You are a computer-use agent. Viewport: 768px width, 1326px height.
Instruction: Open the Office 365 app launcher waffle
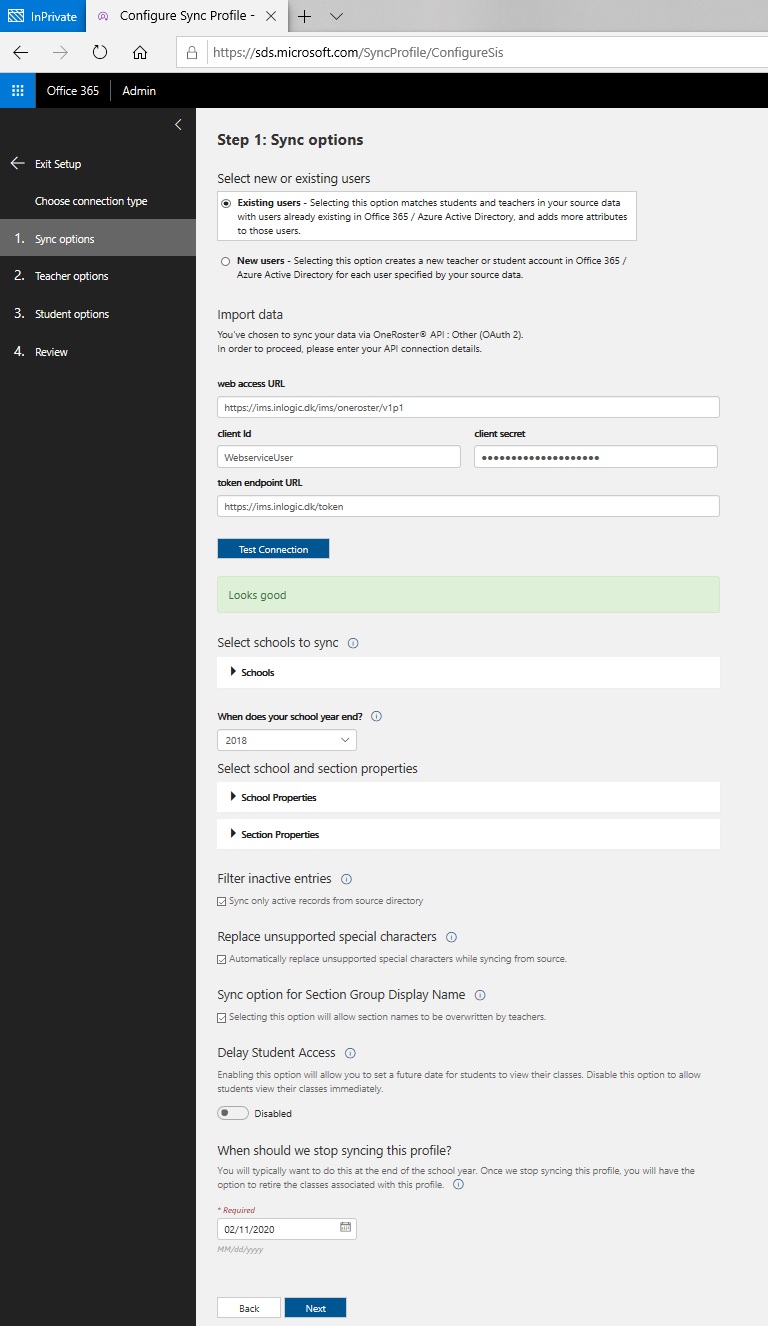coord(17,90)
